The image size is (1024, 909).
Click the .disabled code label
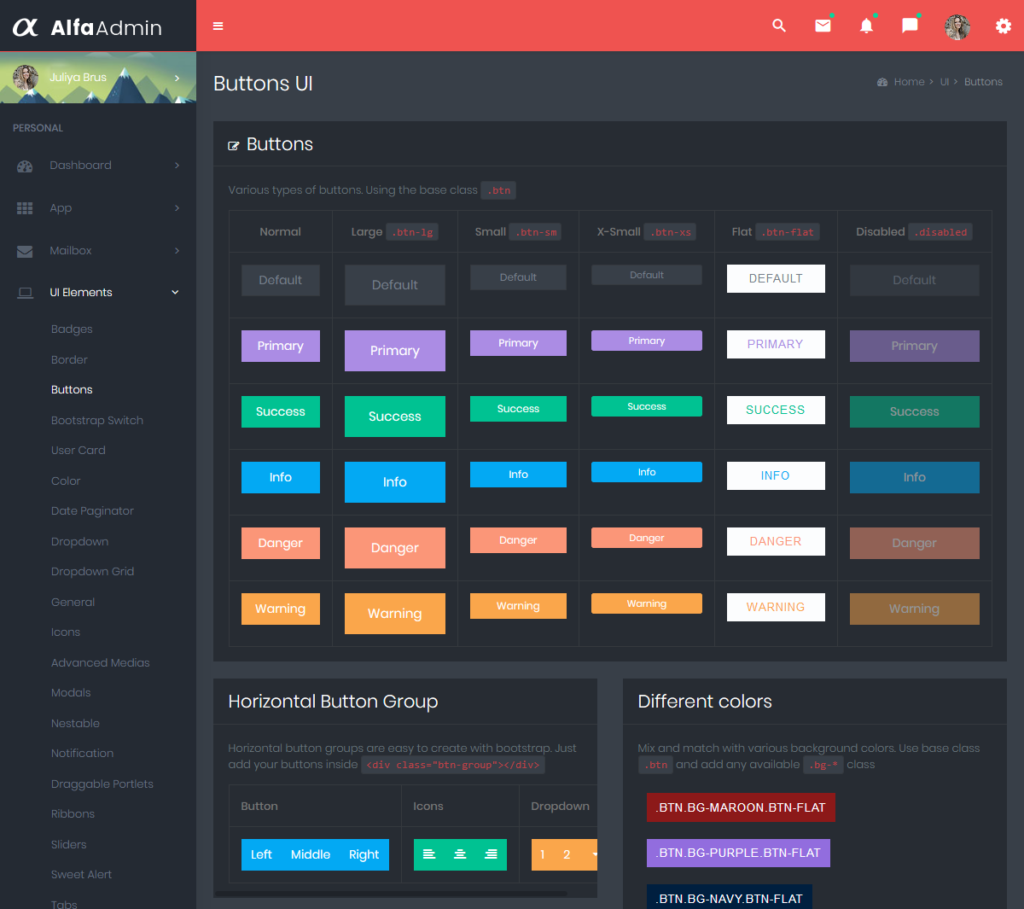(x=940, y=232)
